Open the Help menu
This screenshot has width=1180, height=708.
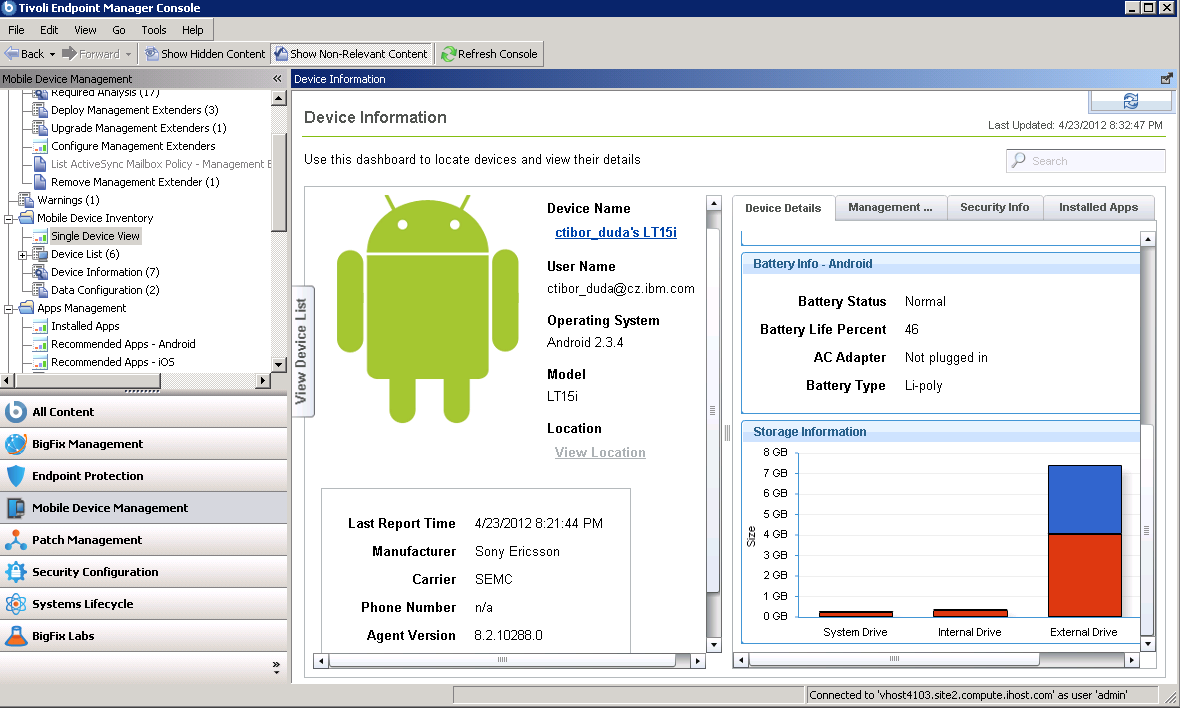[x=193, y=30]
